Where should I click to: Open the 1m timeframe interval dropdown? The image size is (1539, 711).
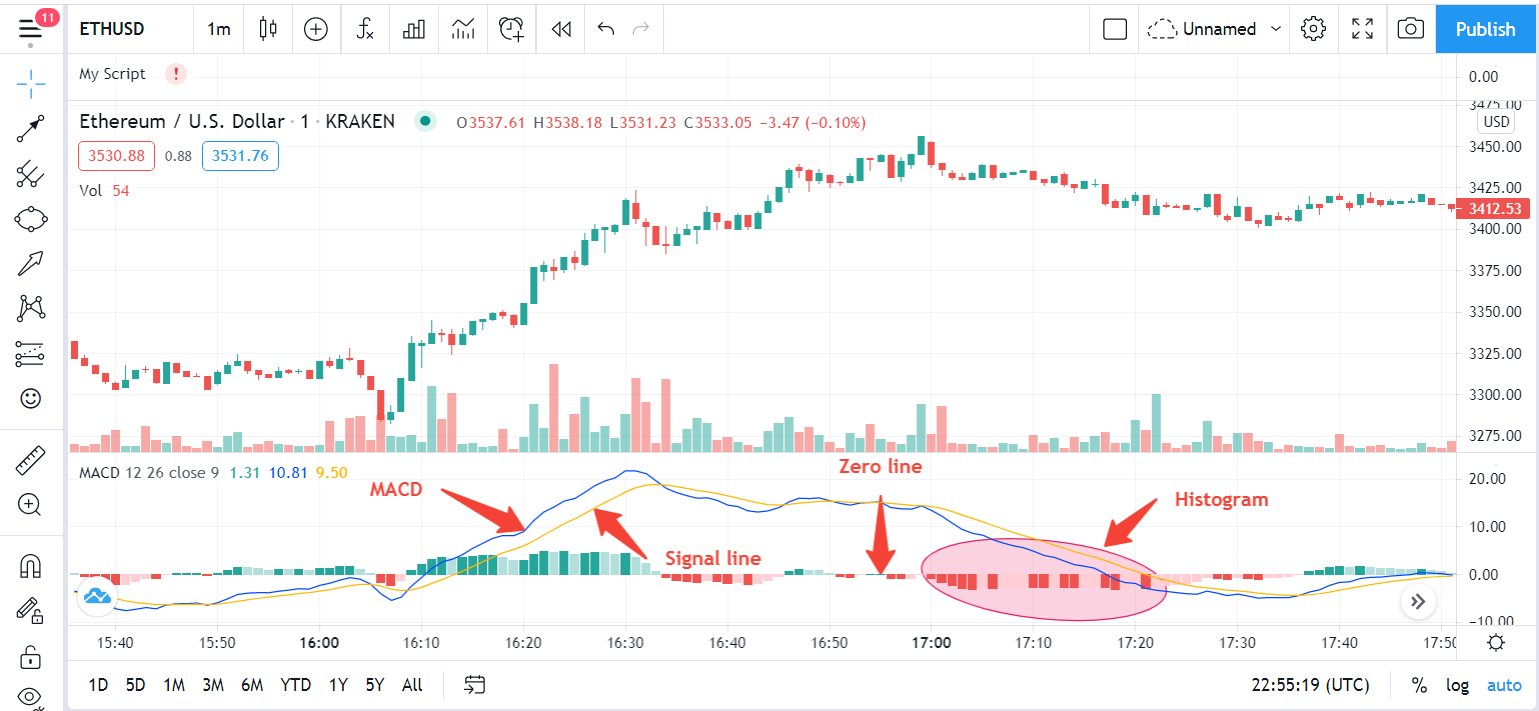click(219, 29)
